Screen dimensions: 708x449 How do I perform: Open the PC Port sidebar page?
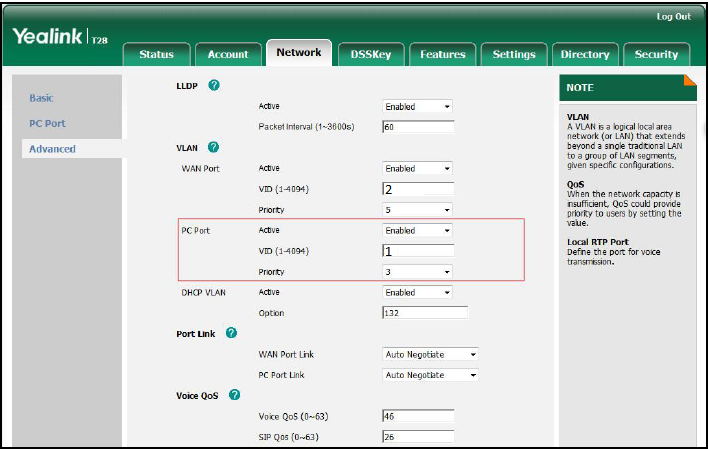[47, 123]
